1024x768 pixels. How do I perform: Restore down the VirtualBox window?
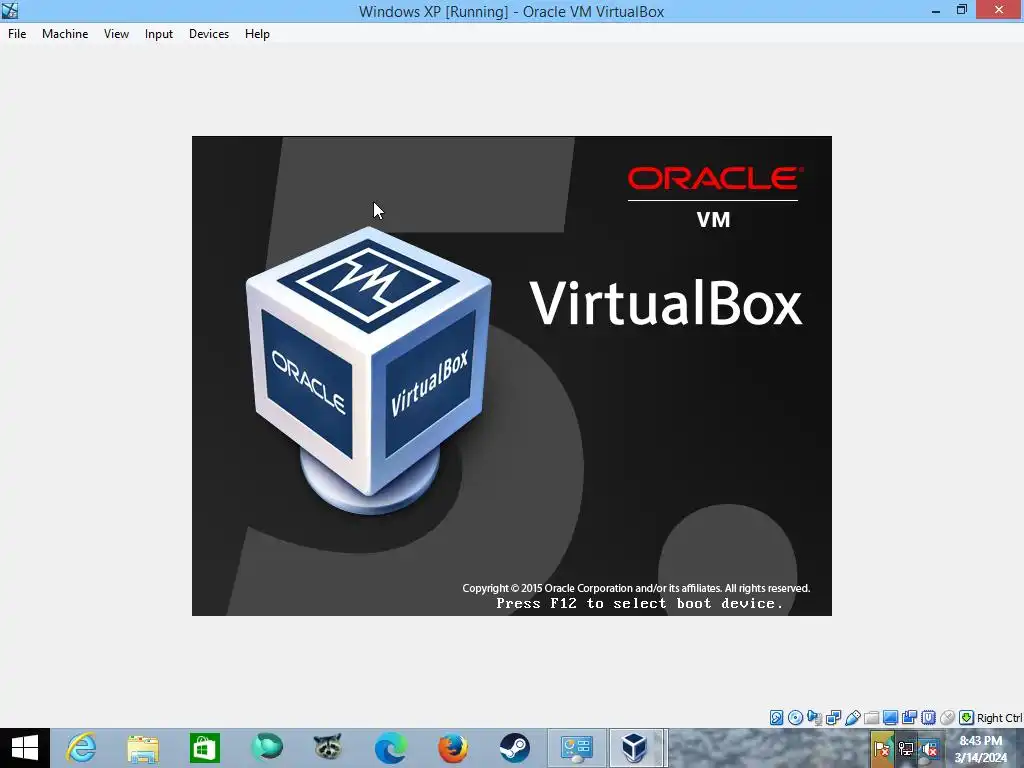coord(961,10)
